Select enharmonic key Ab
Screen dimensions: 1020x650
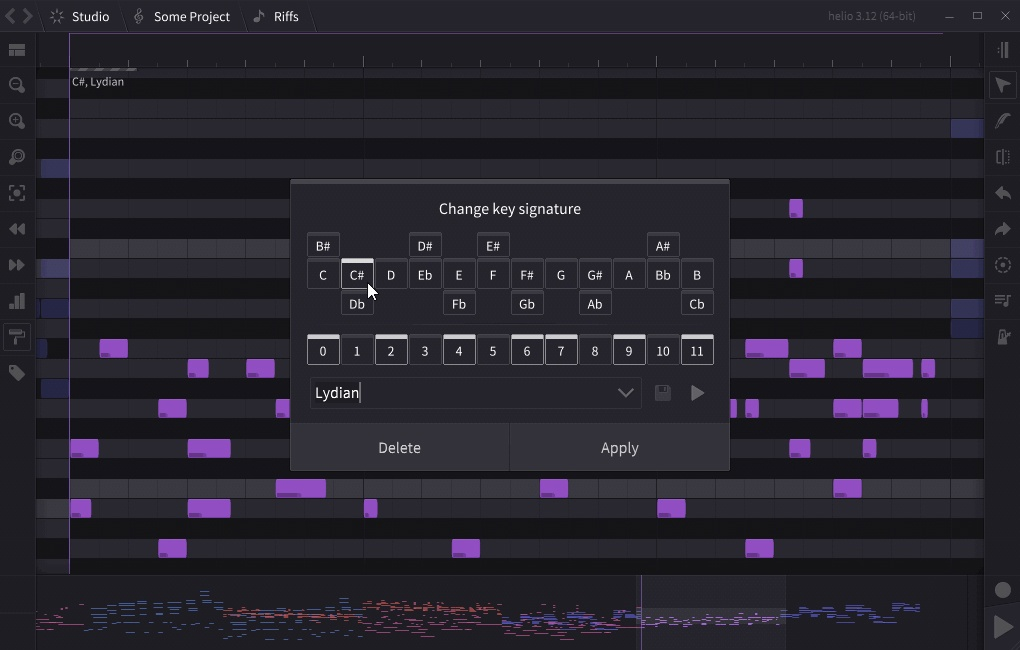click(x=595, y=303)
